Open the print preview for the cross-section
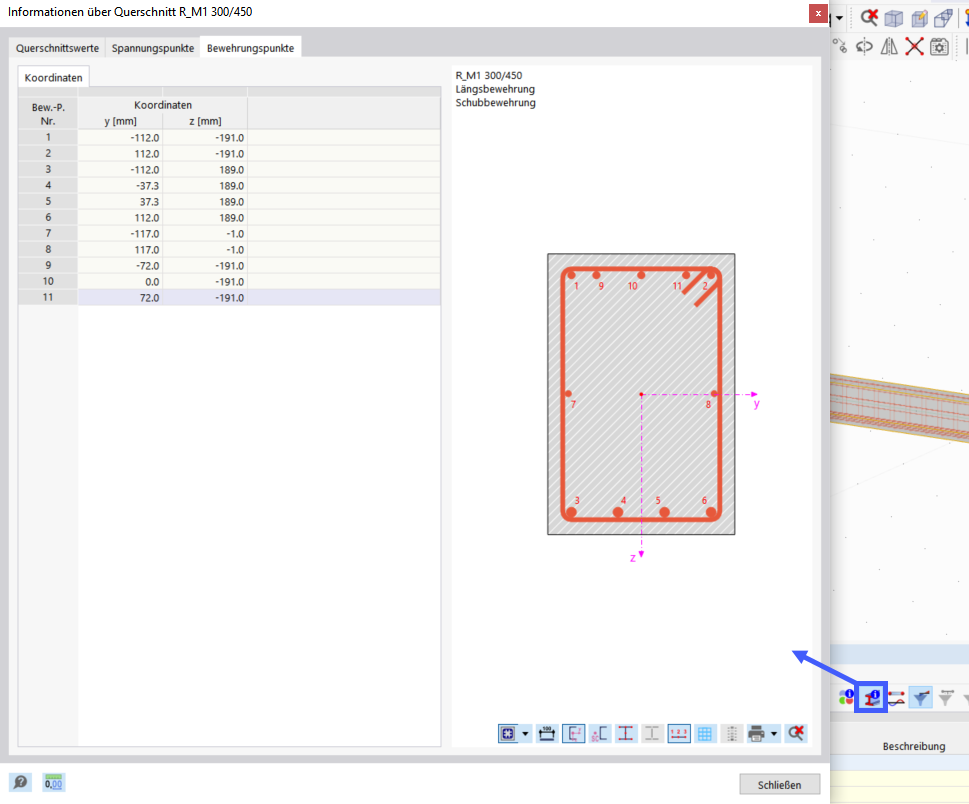 [x=756, y=733]
